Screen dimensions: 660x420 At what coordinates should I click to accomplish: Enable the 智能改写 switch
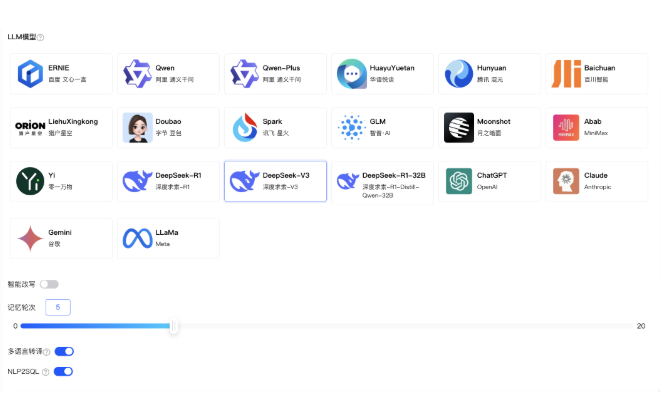[x=49, y=284]
